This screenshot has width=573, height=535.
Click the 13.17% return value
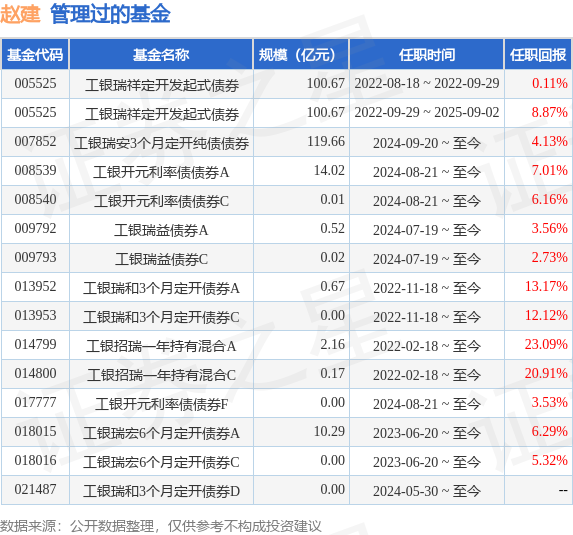click(546, 287)
